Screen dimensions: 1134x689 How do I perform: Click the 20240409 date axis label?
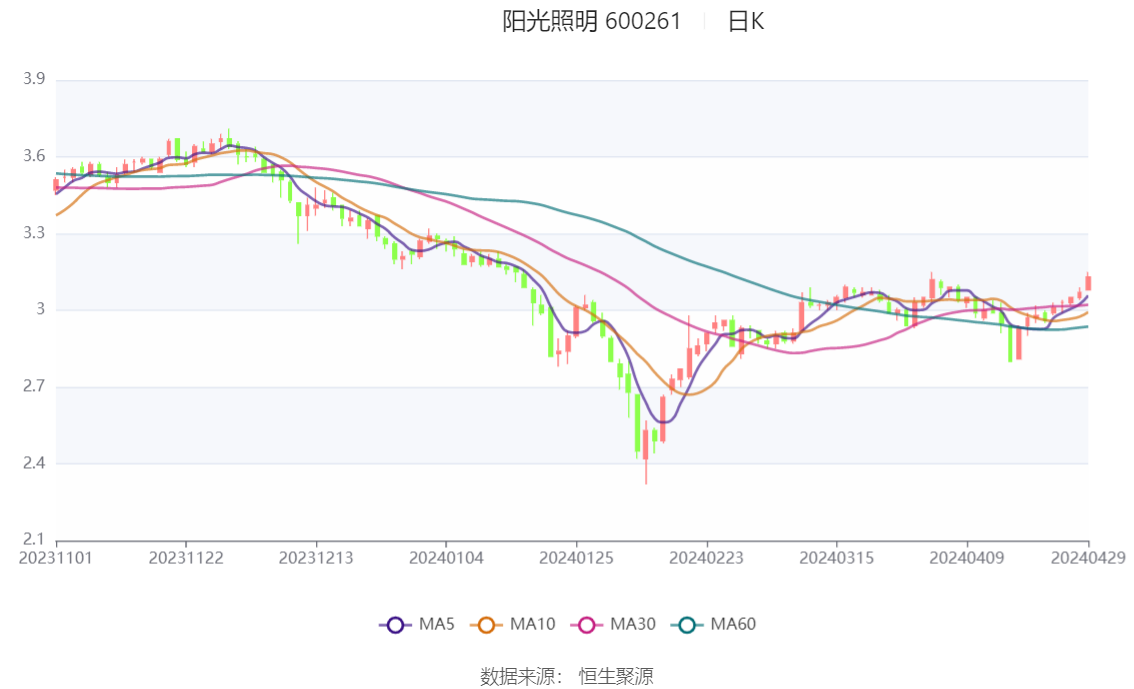click(967, 558)
